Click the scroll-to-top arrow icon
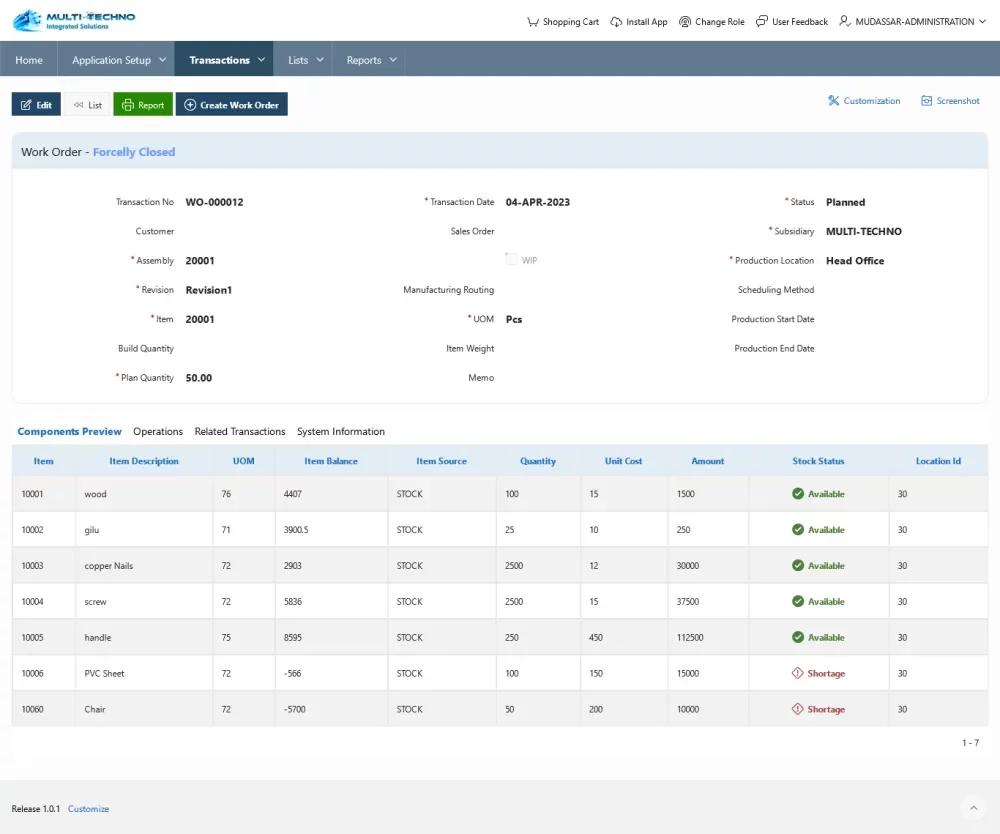 pyautogui.click(x=972, y=808)
